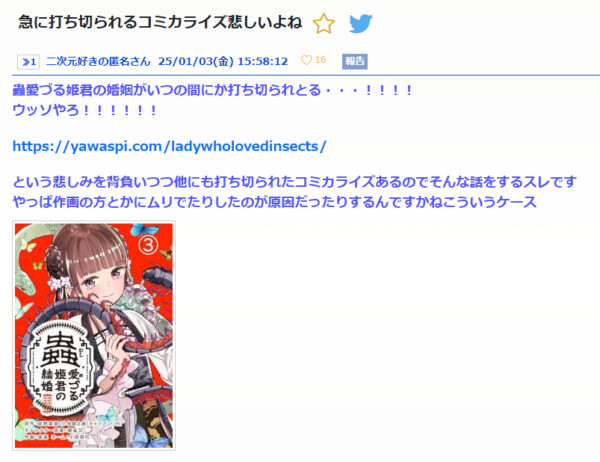The width and height of the screenshot is (600, 462).
Task: Like the post with the heart icon
Action: [x=306, y=60]
